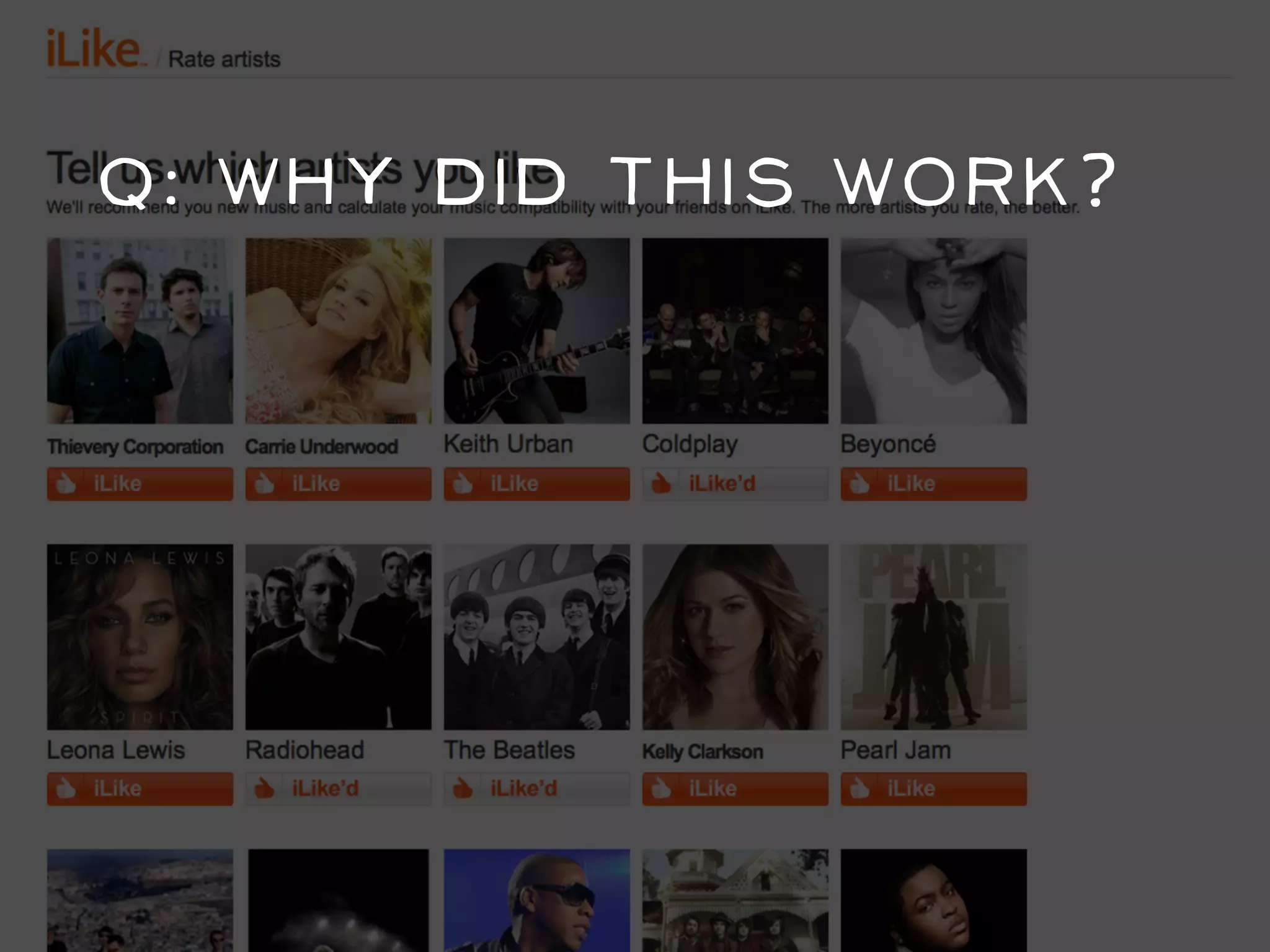Select the Coldplay band photo
The height and width of the screenshot is (952, 1270).
point(735,331)
